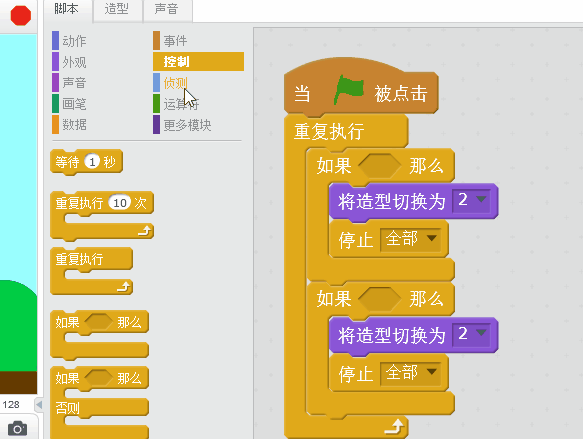Click the second 将造型切换为 block label
This screenshot has height=439, width=583.
(x=392, y=335)
